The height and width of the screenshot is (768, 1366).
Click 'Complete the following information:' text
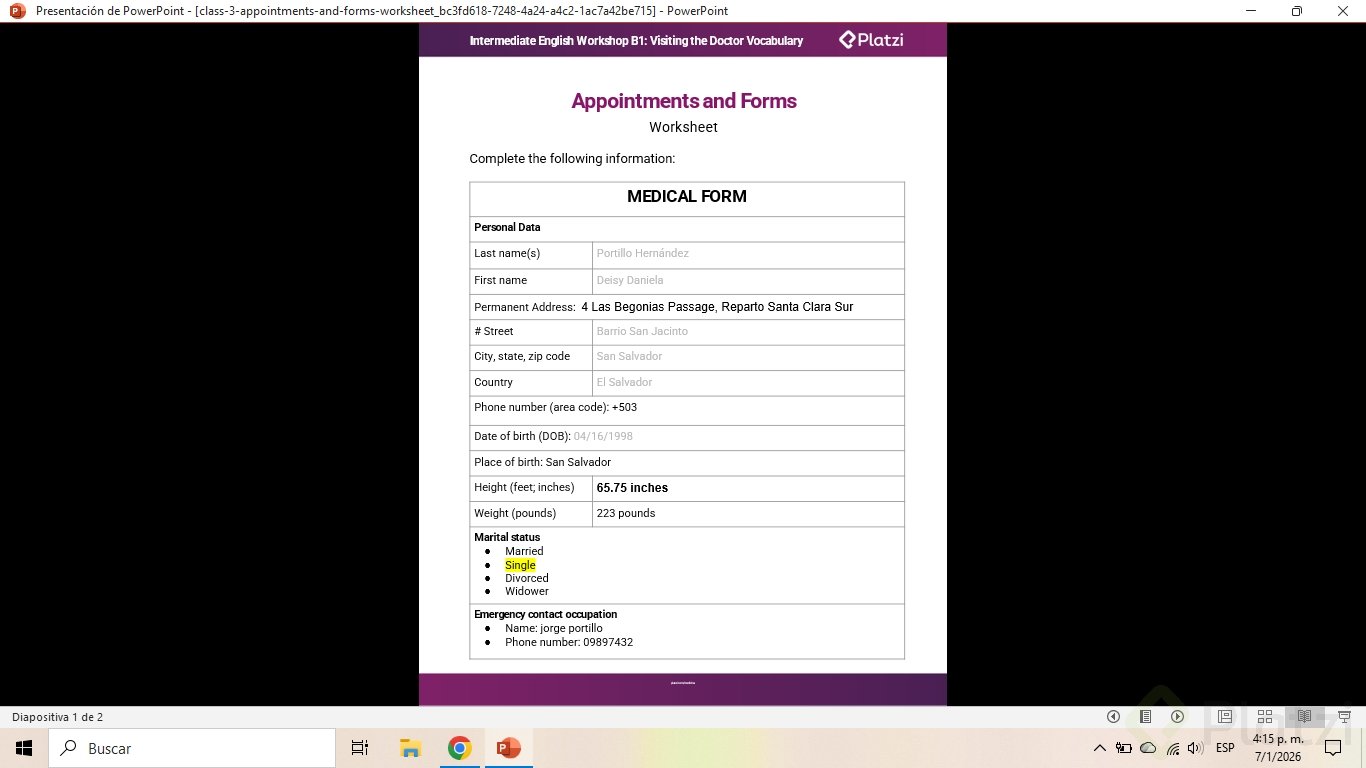pos(572,159)
